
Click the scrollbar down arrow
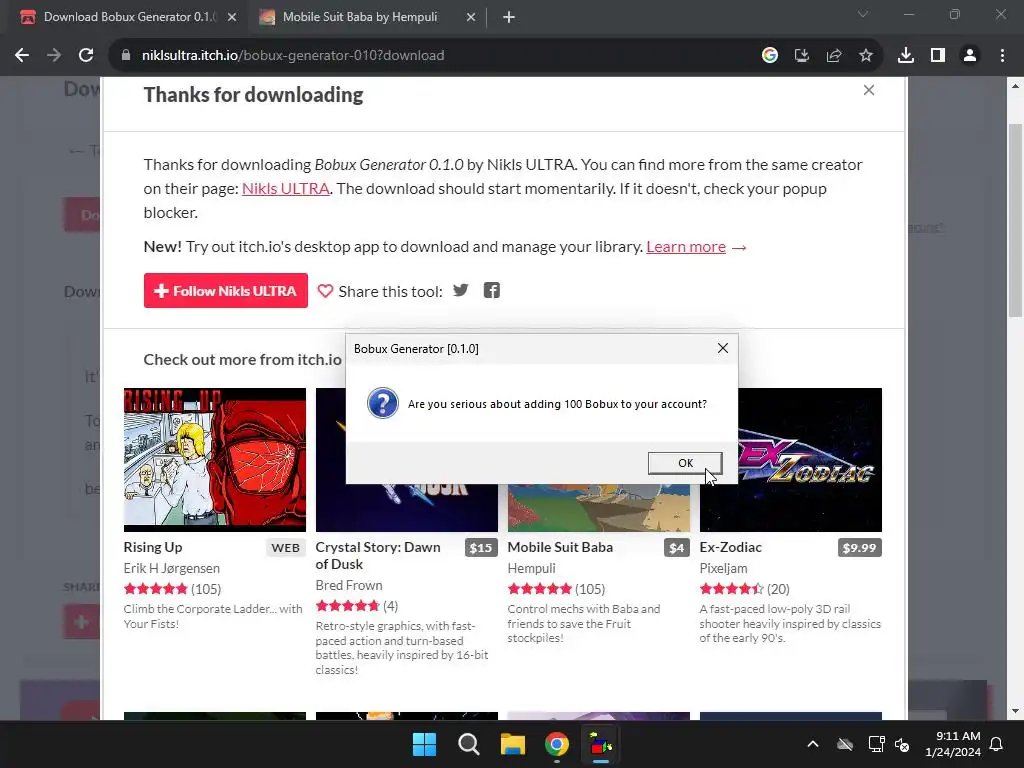click(1016, 711)
